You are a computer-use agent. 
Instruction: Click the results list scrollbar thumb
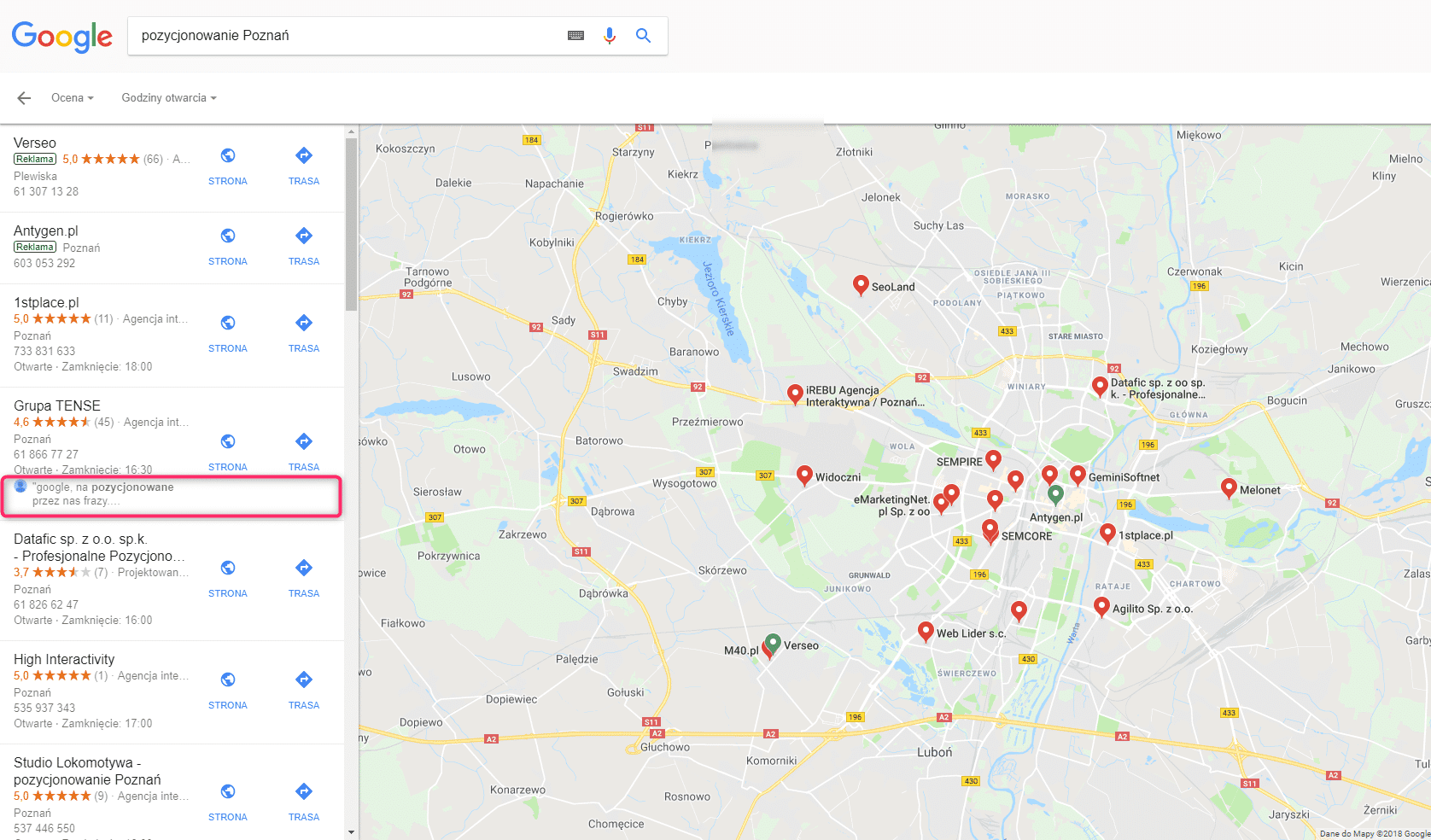[x=352, y=224]
